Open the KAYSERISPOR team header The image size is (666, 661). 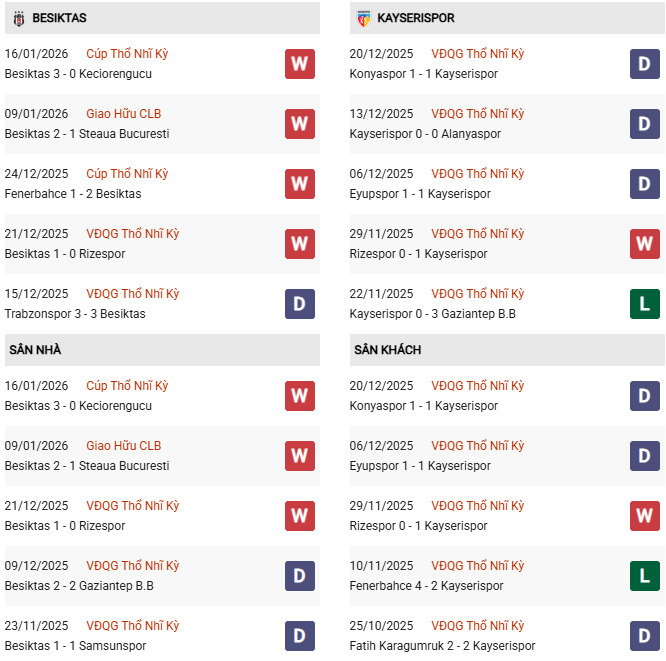[415, 18]
